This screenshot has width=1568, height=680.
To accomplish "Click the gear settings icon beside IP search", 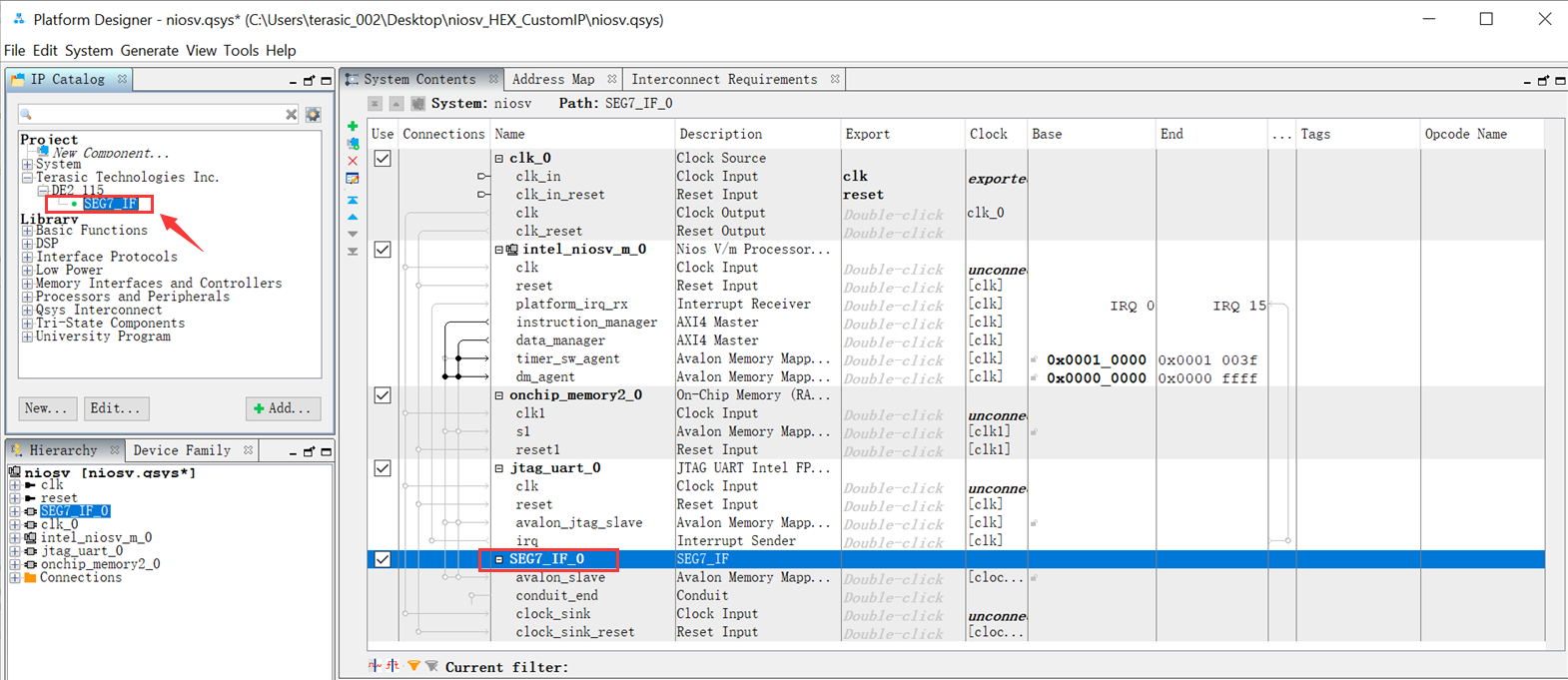I will click(313, 115).
